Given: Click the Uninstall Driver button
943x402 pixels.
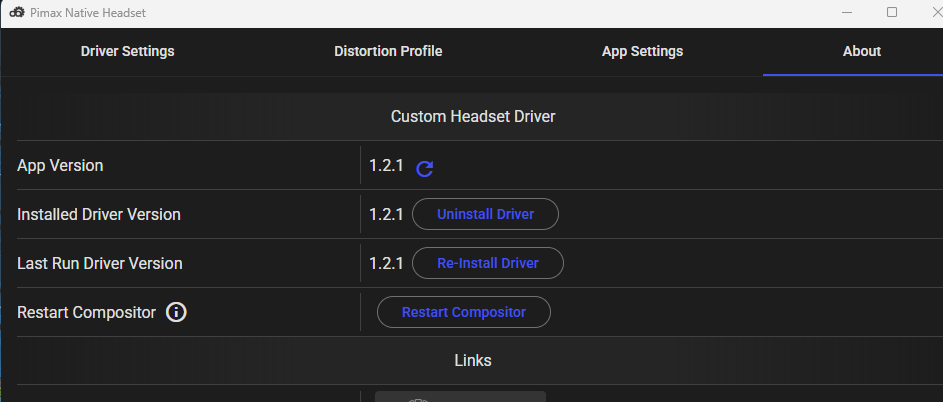Looking at the screenshot, I should [x=485, y=214].
